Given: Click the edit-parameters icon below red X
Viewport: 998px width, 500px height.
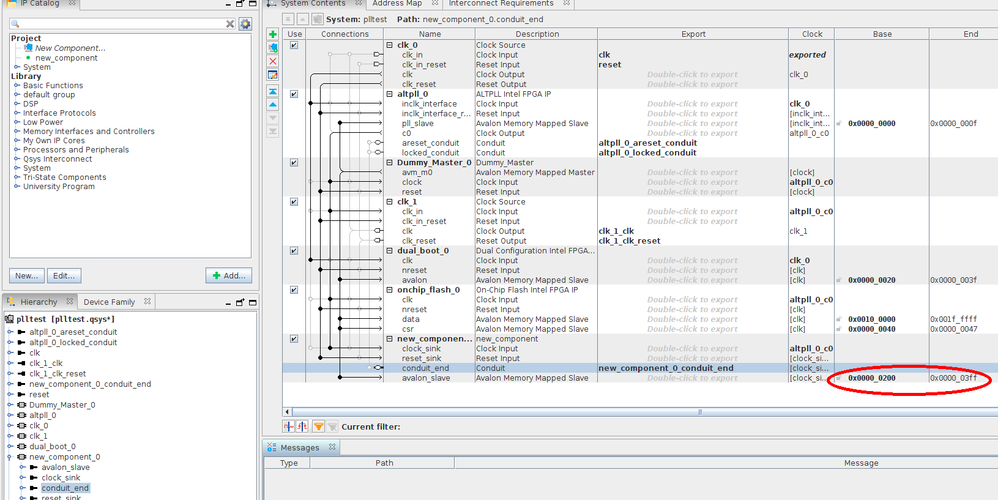Looking at the screenshot, I should (273, 75).
